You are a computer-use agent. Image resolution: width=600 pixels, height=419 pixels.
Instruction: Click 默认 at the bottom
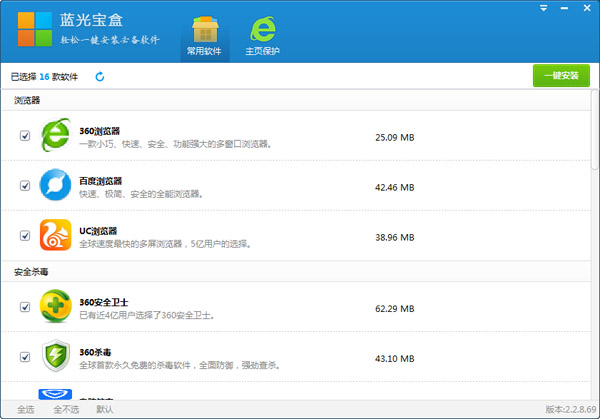point(104,409)
